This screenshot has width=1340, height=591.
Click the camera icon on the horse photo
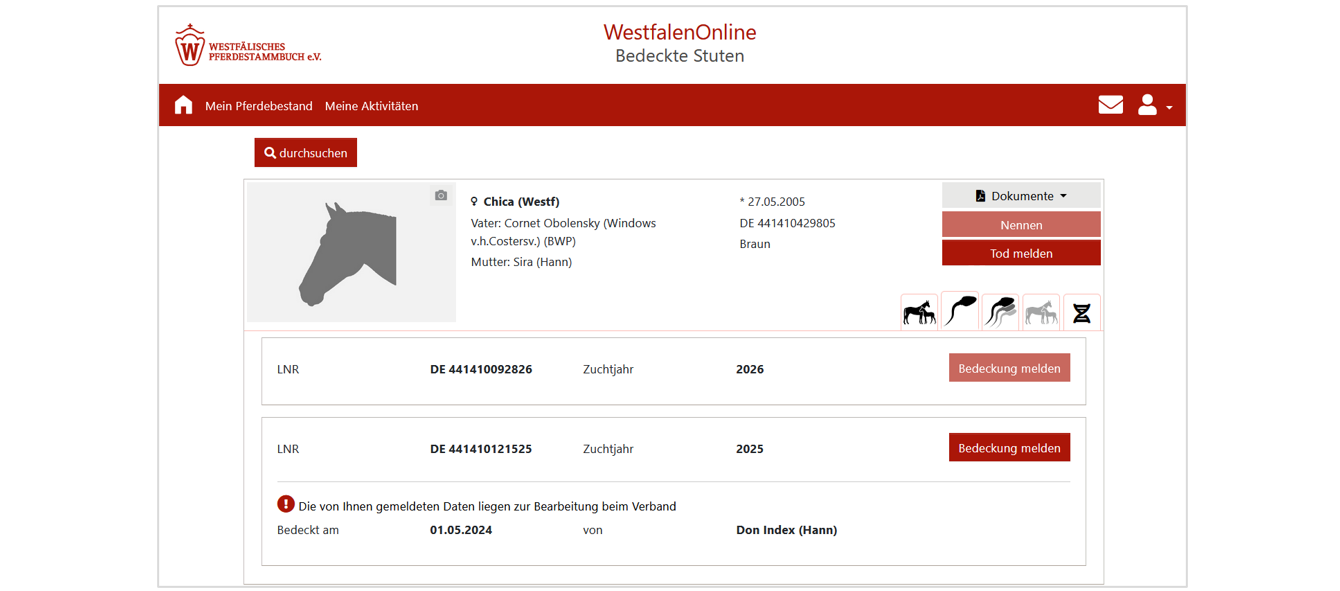pyautogui.click(x=441, y=195)
